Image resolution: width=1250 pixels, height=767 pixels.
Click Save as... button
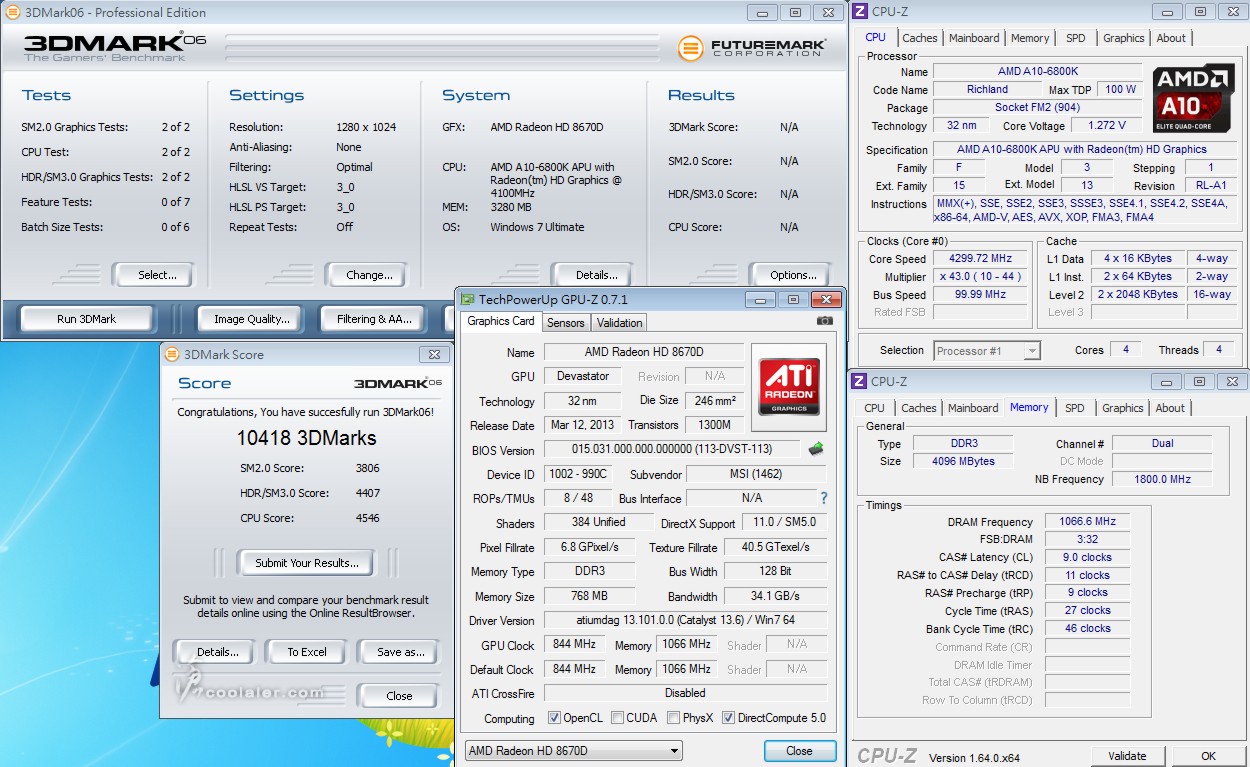click(400, 652)
